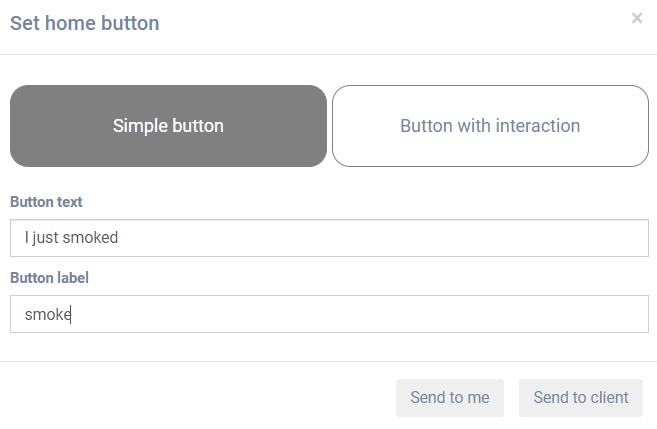Click the word 'interaction' on the outlined button
This screenshot has height=429, width=657.
click(x=540, y=126)
